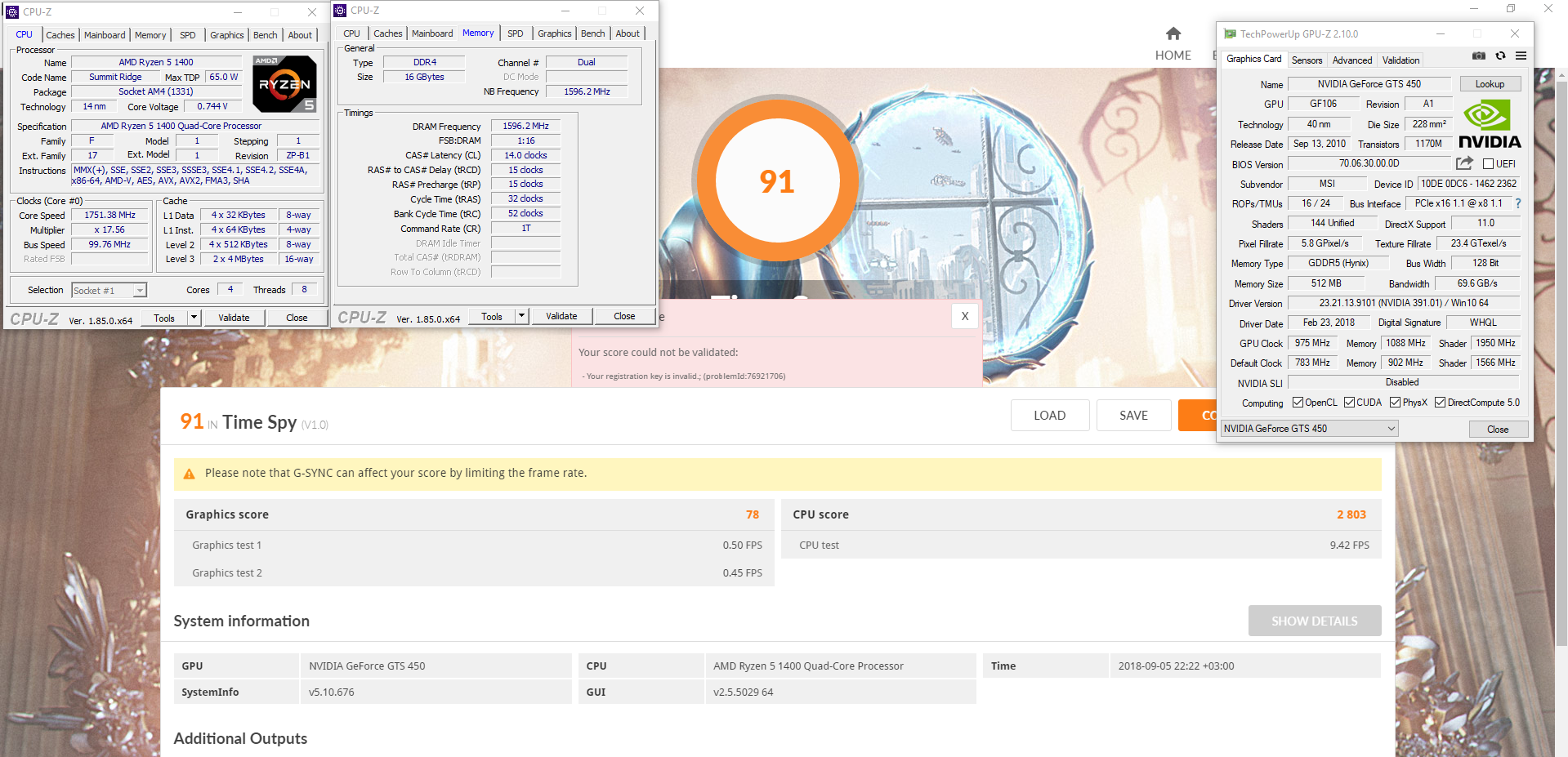Click the Graphics test 2 row
The image size is (1568, 757).
pos(474,573)
